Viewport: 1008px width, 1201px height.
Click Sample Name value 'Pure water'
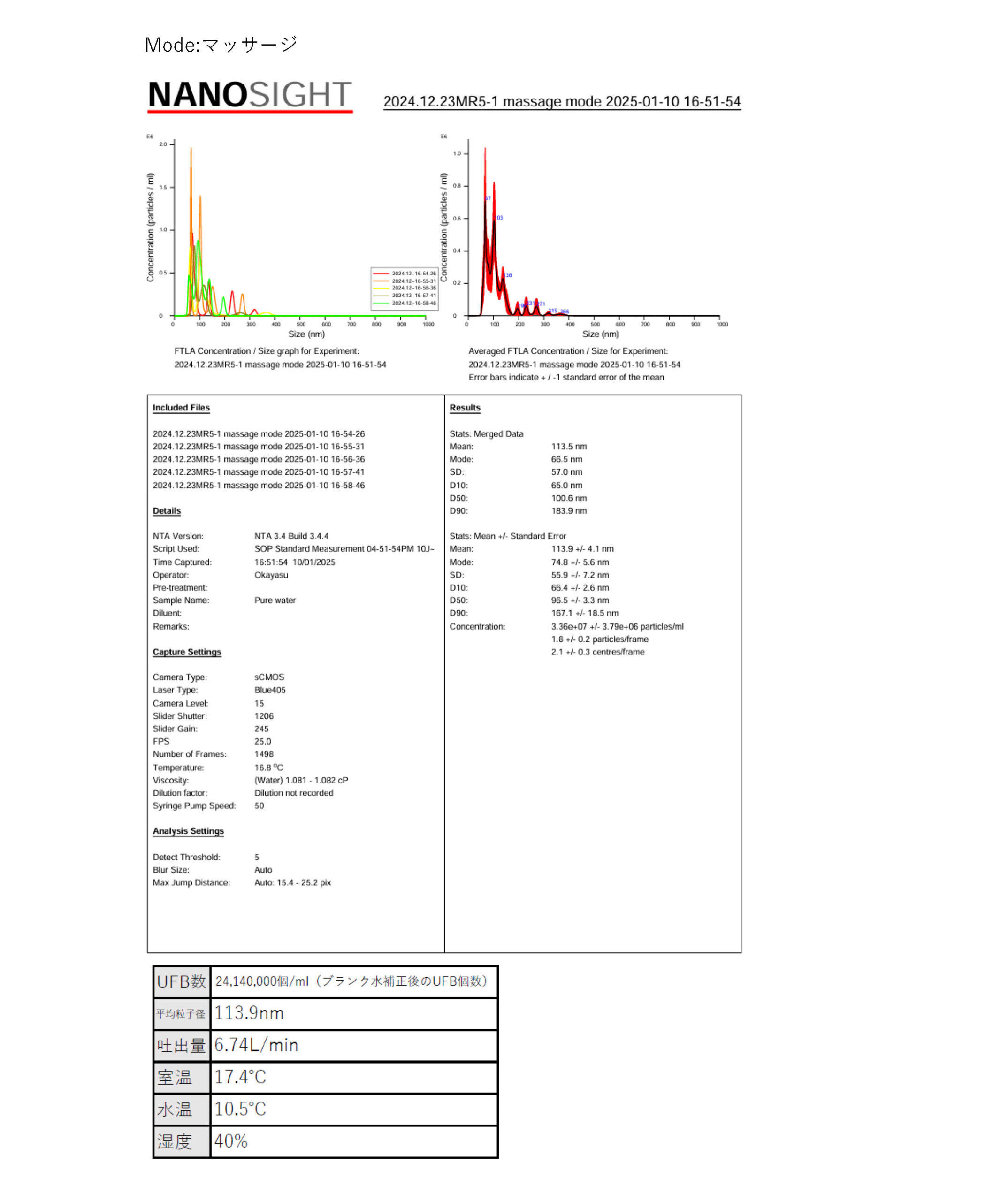pos(275,600)
